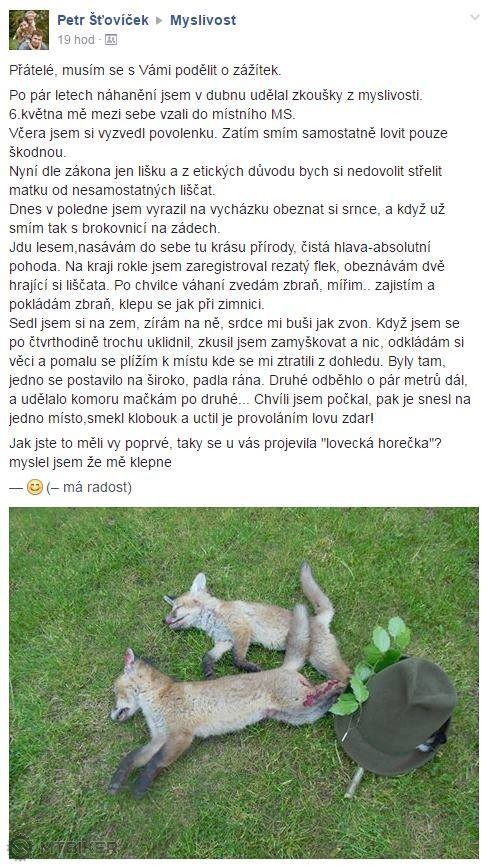
Task: Click the question 'Jak jste to měli vy poprvé'
Action: pyautogui.click(x=225, y=443)
